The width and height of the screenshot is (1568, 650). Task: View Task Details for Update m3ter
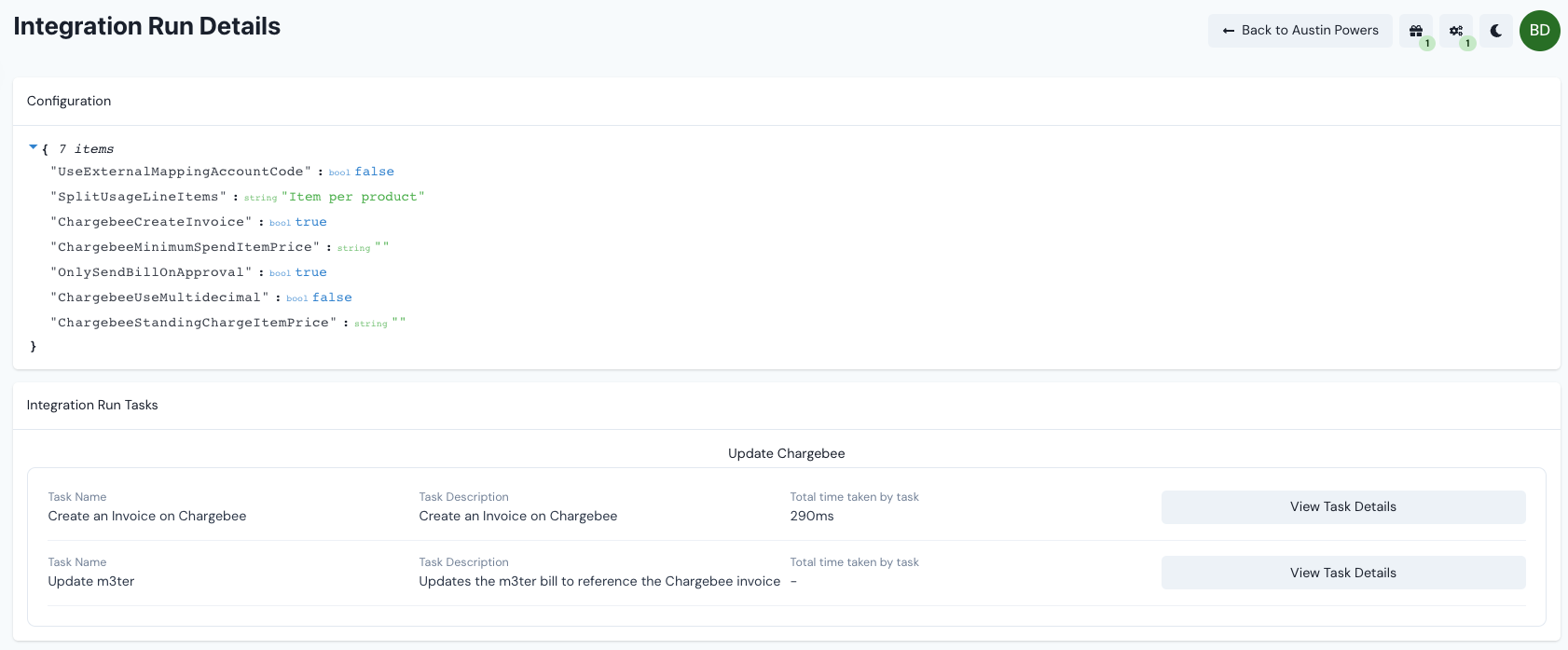1343,573
